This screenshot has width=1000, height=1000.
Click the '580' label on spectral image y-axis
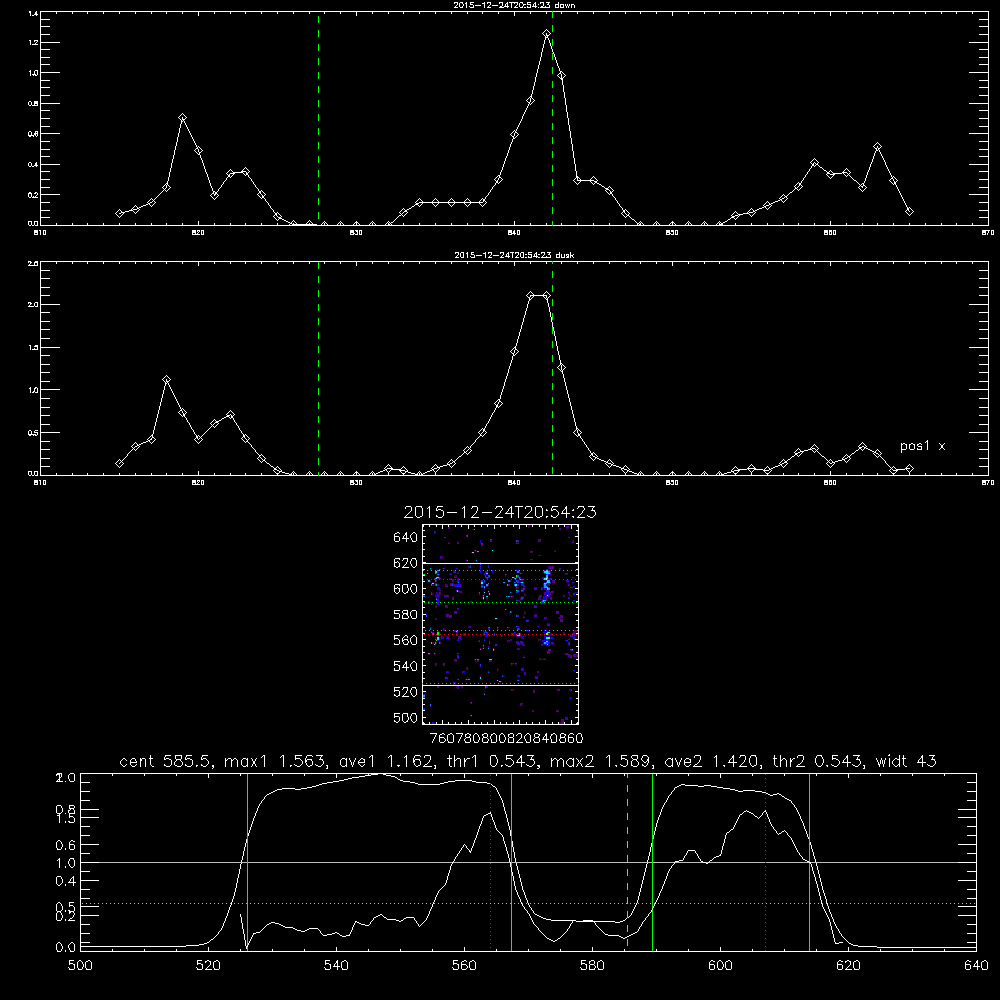pos(406,615)
